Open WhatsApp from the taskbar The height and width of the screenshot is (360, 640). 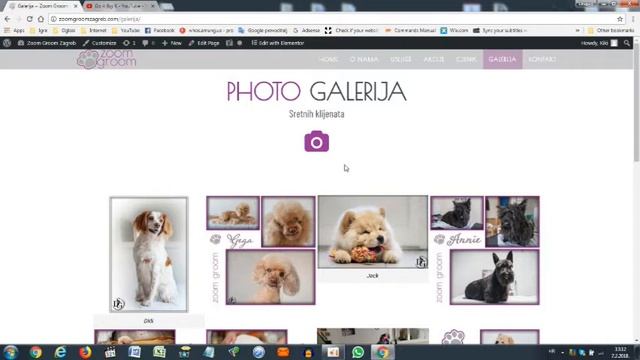point(358,352)
